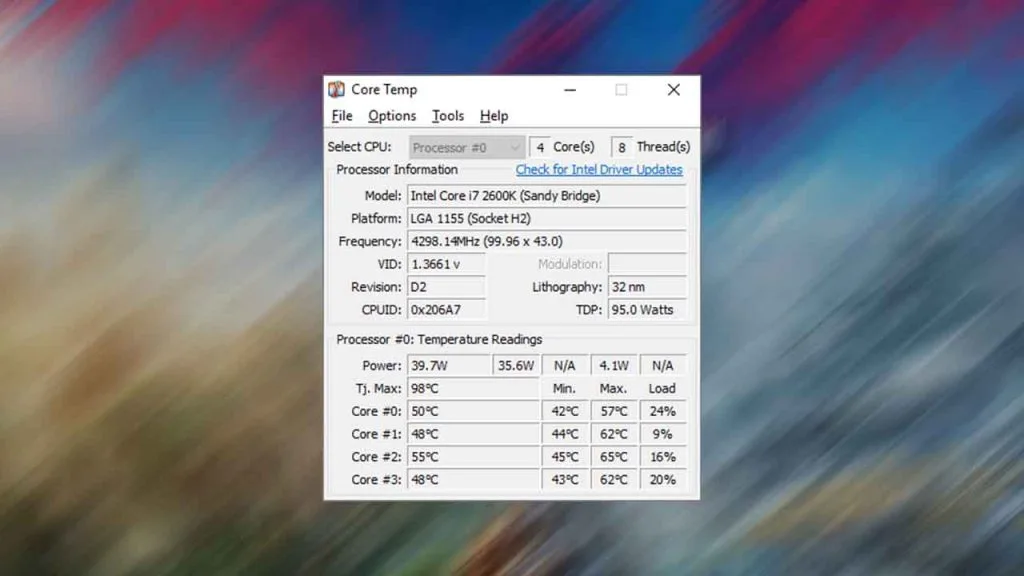Viewport: 1024px width, 576px height.
Task: Close the Core Temp window
Action: click(x=673, y=90)
